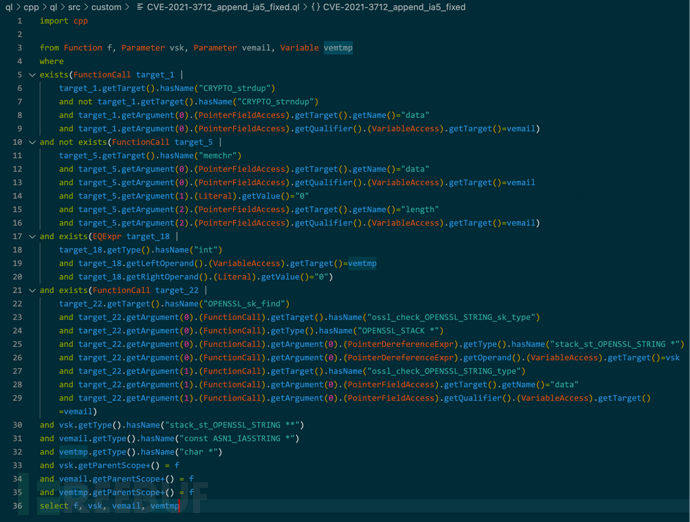Click the 'Function' type on line 3

click(x=83, y=48)
